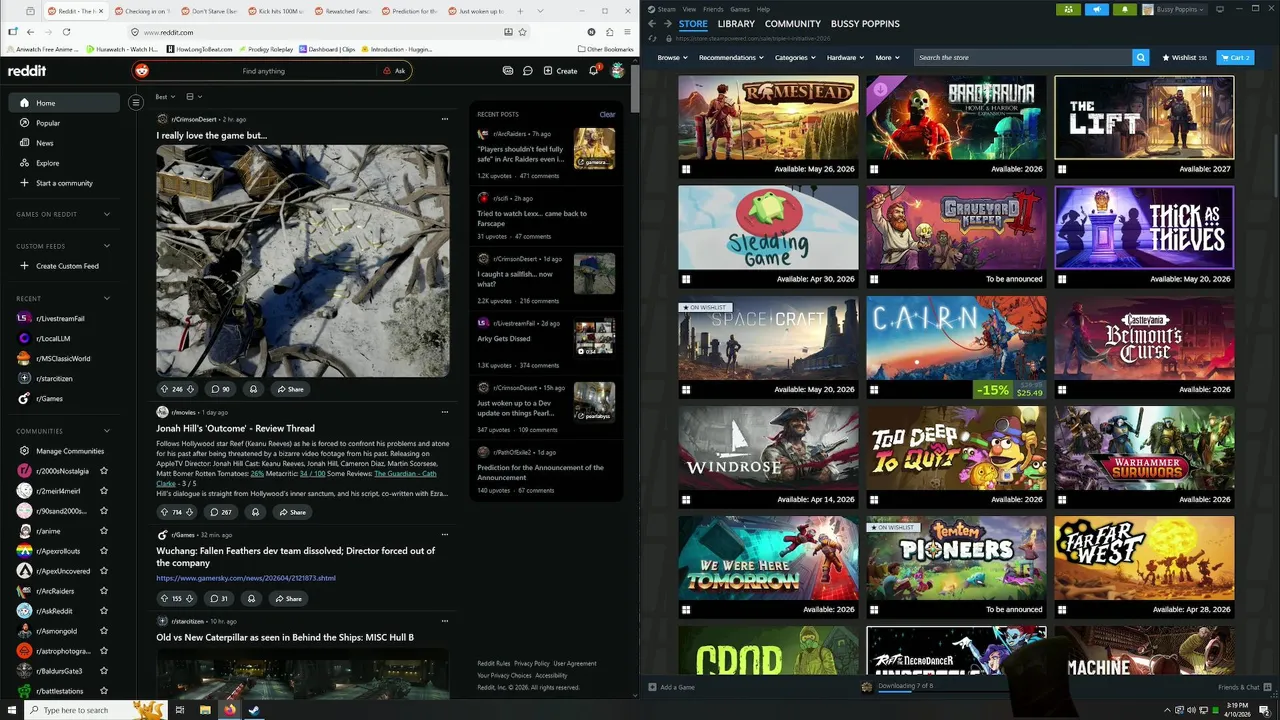Click the Windows Start button
Image resolution: width=1280 pixels, height=720 pixels.
pos(11,710)
